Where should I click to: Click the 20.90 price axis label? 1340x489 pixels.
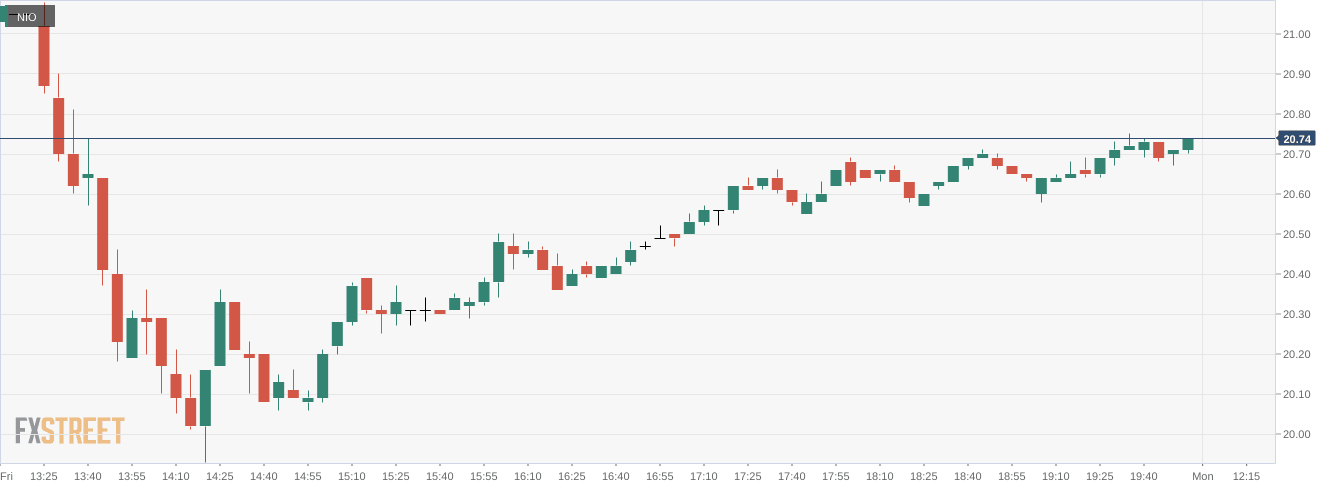pos(1296,74)
